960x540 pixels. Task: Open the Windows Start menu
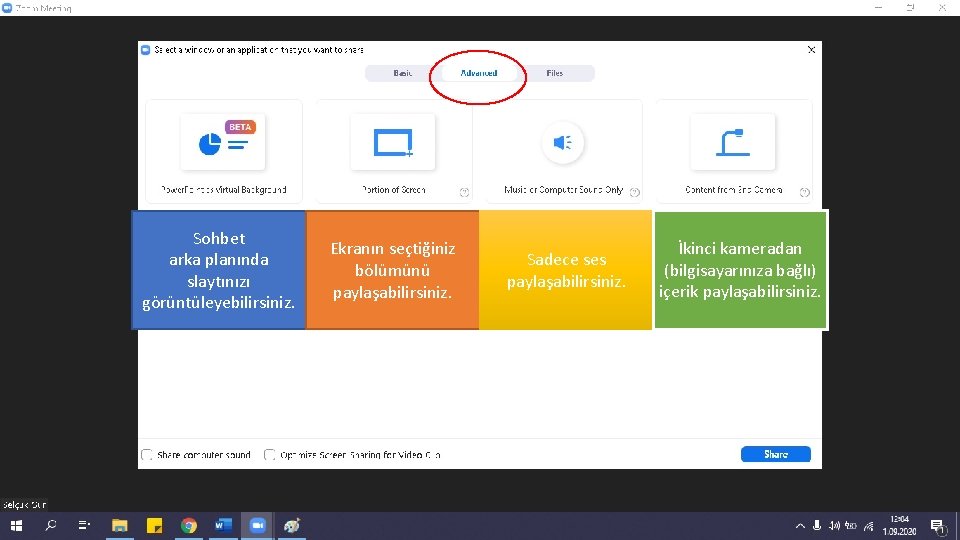click(17, 525)
